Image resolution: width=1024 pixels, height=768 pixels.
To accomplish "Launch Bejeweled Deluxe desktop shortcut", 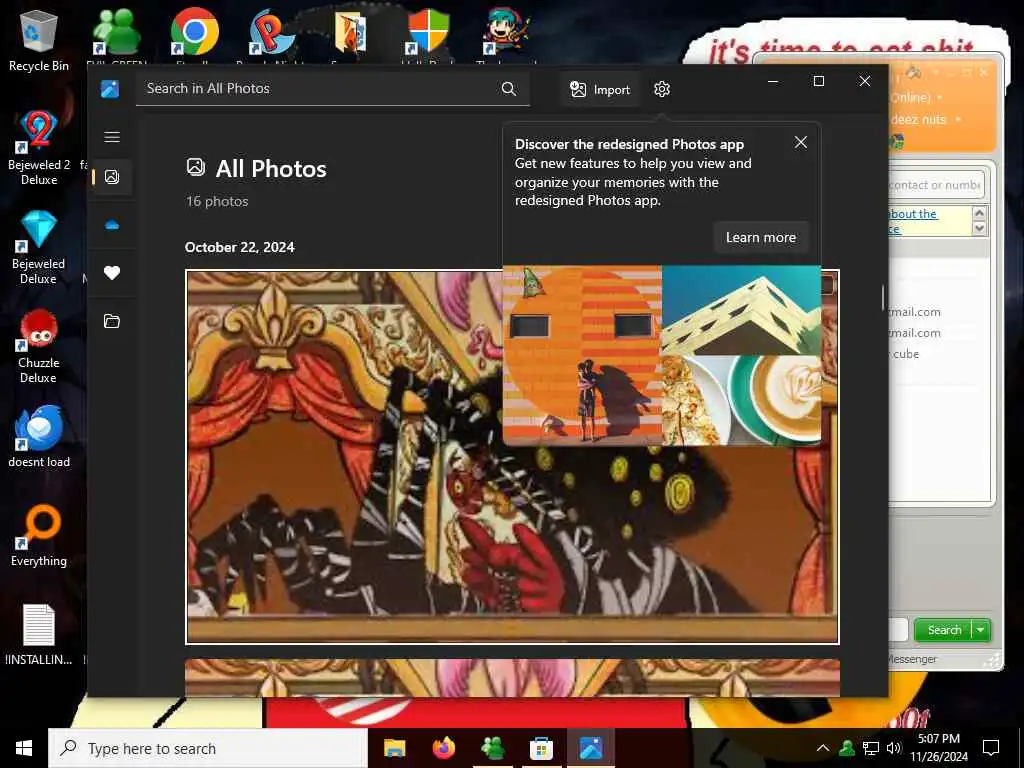I will click(x=39, y=248).
